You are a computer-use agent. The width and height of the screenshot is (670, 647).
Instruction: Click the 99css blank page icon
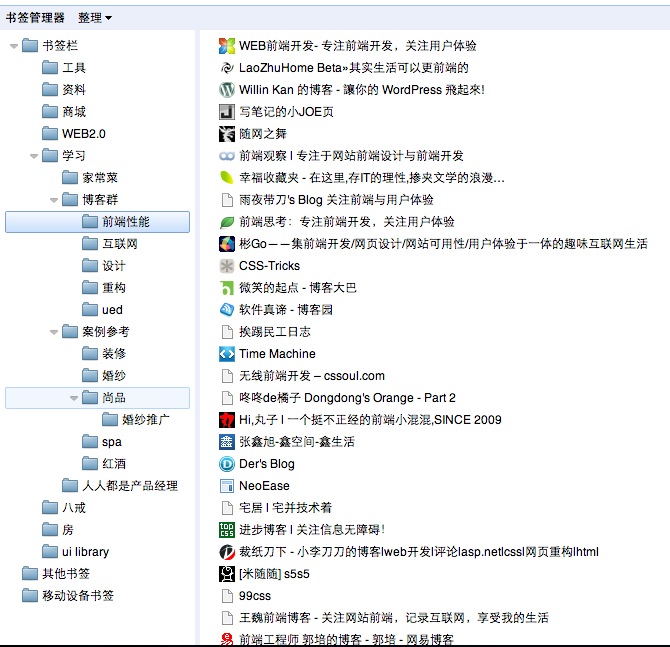(x=227, y=596)
